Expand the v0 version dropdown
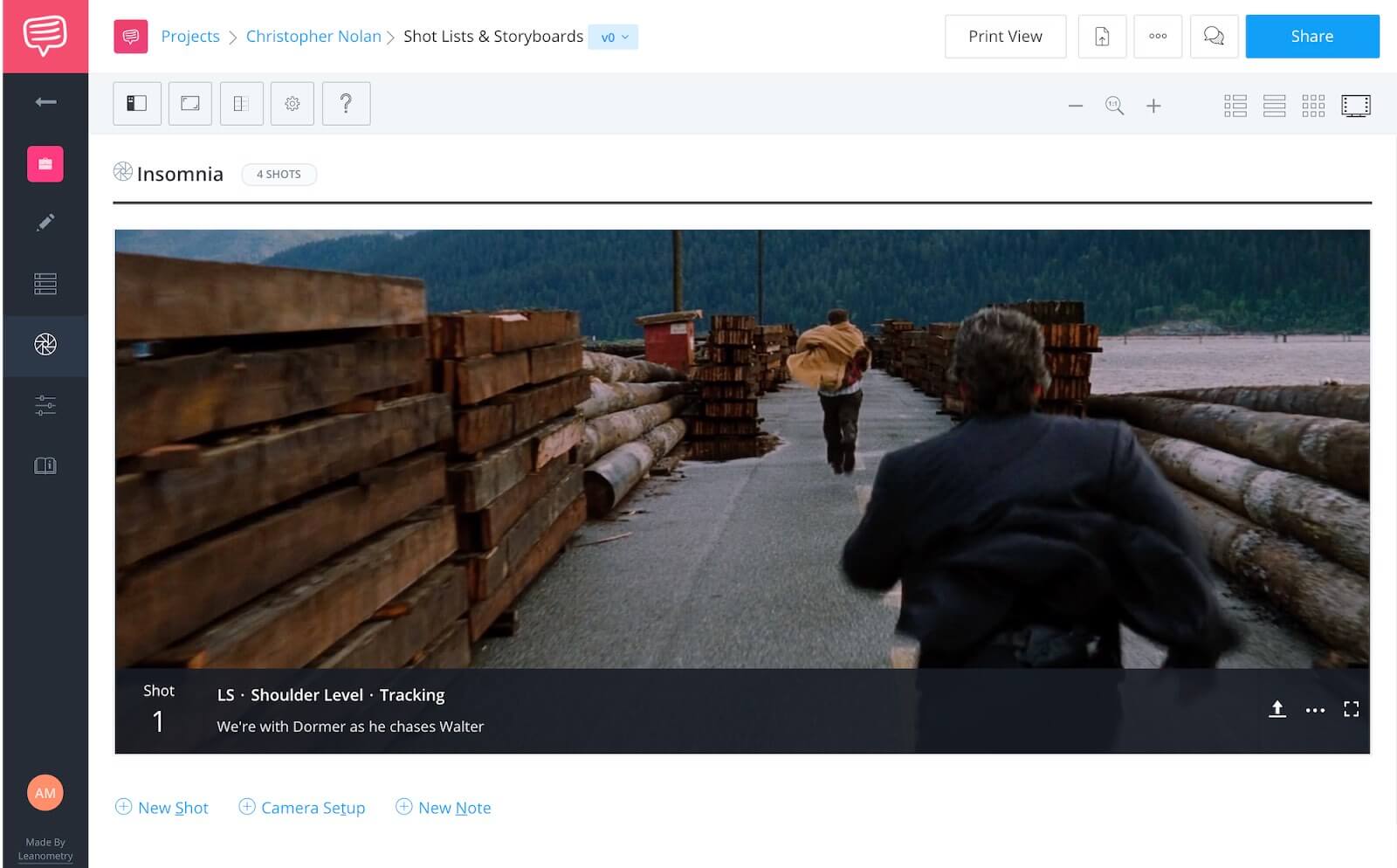This screenshot has width=1397, height=868. coord(614,37)
